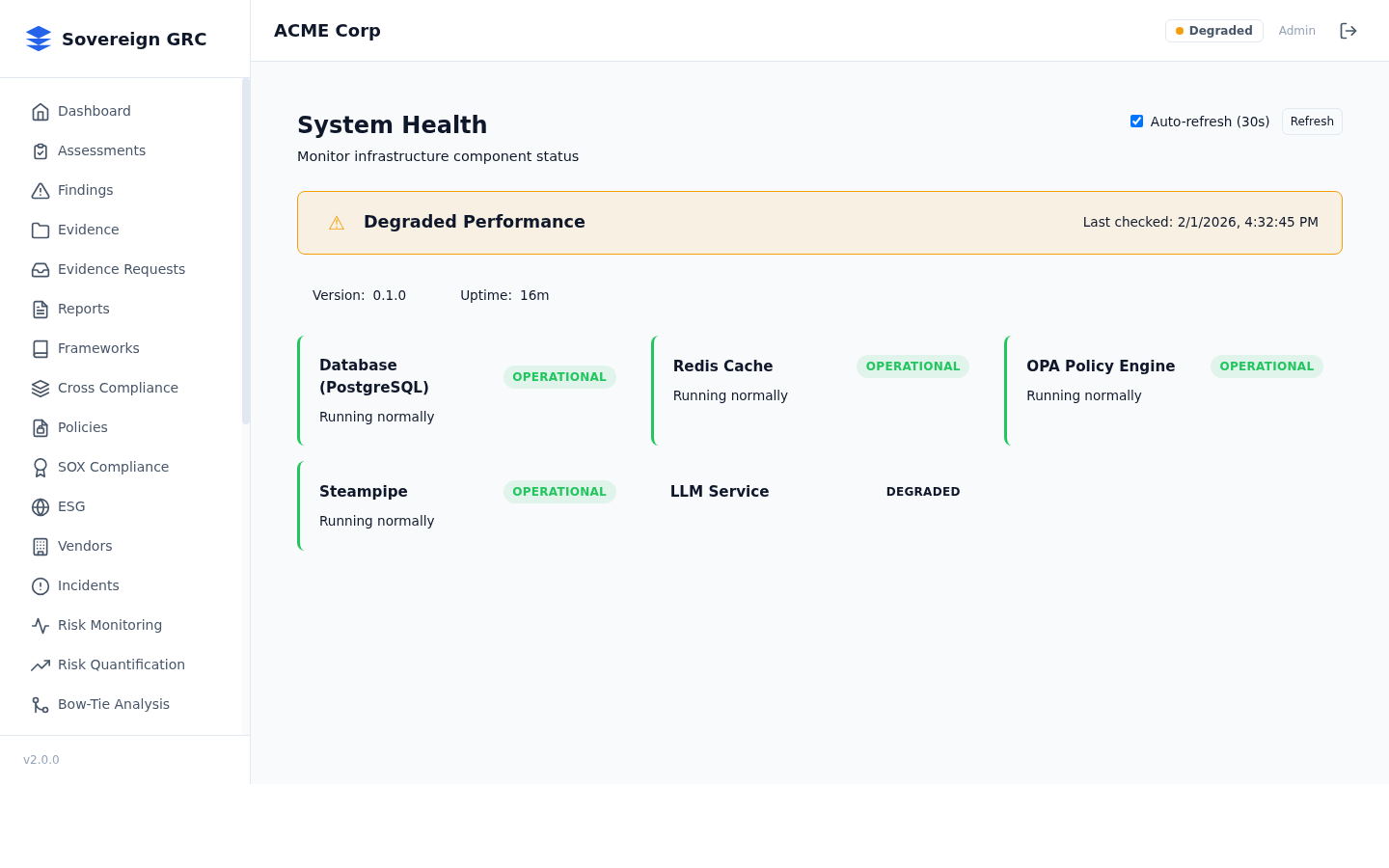Select the Incidents alert circle icon
Screen dimensions: 1389x868
pos(41,585)
